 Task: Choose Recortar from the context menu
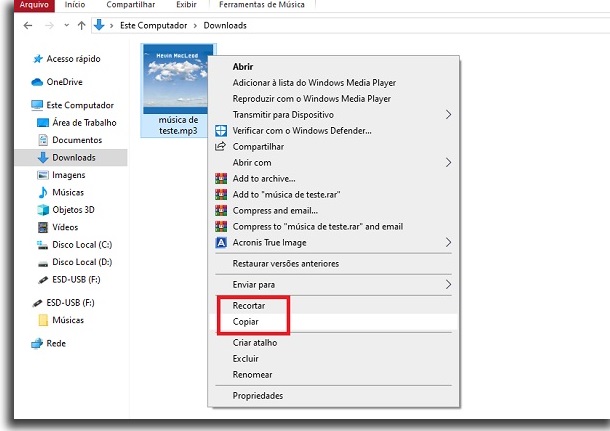(250, 304)
